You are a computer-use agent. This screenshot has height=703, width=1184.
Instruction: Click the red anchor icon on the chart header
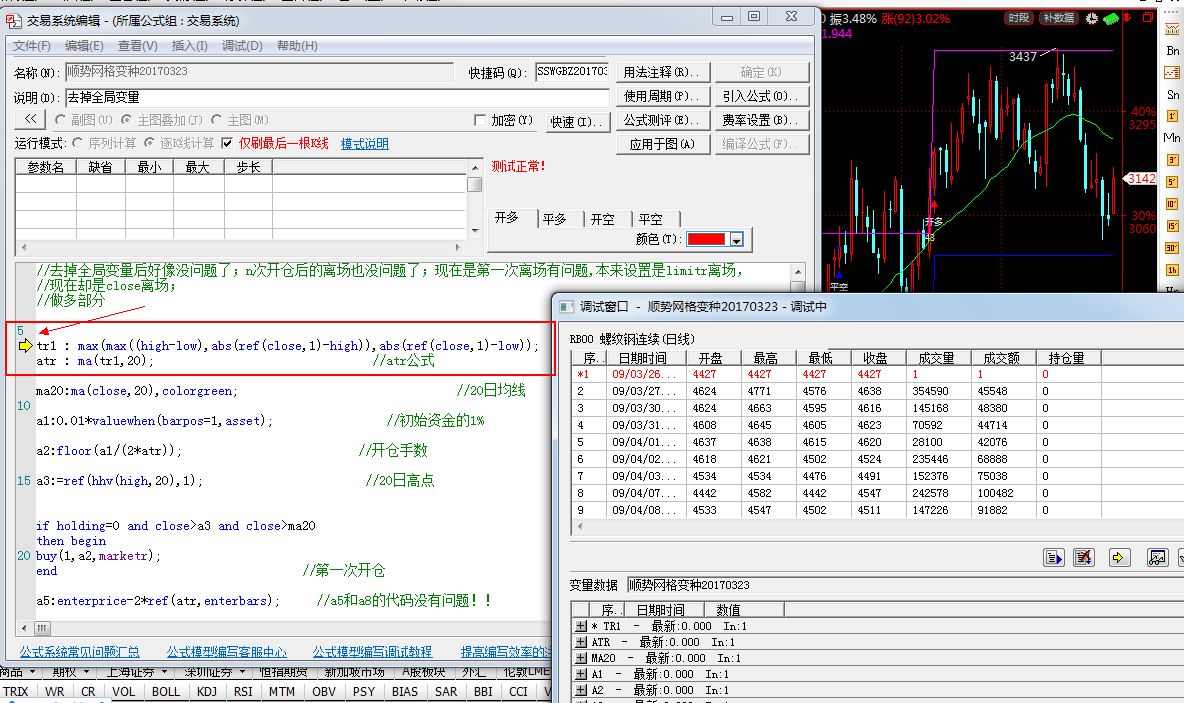point(1127,18)
